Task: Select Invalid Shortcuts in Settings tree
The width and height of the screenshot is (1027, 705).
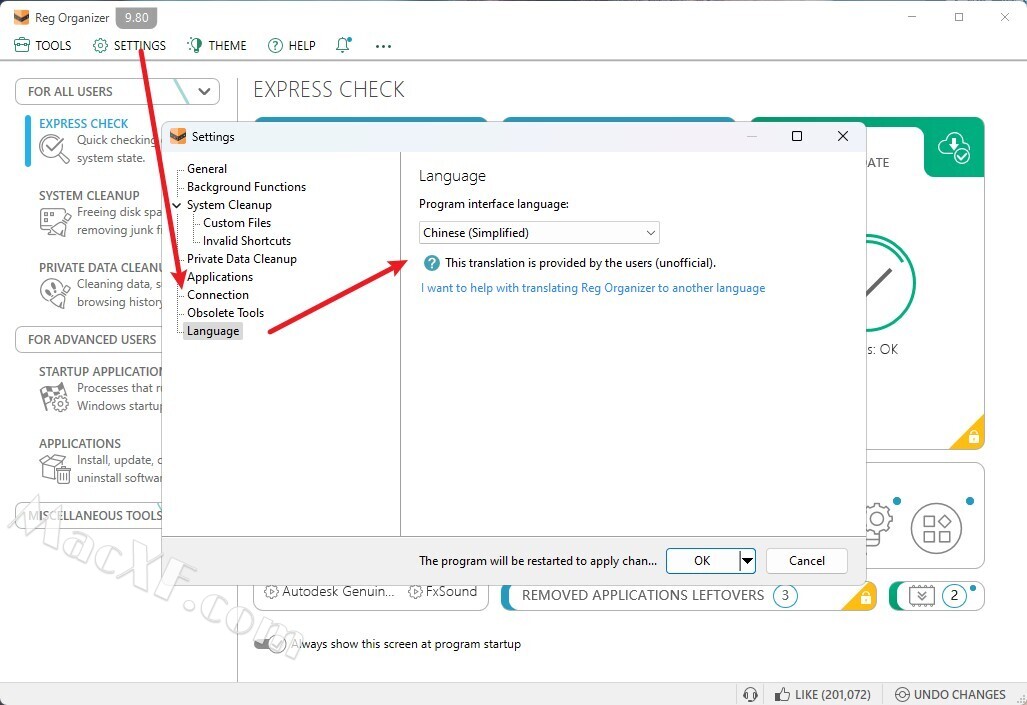Action: tap(247, 241)
